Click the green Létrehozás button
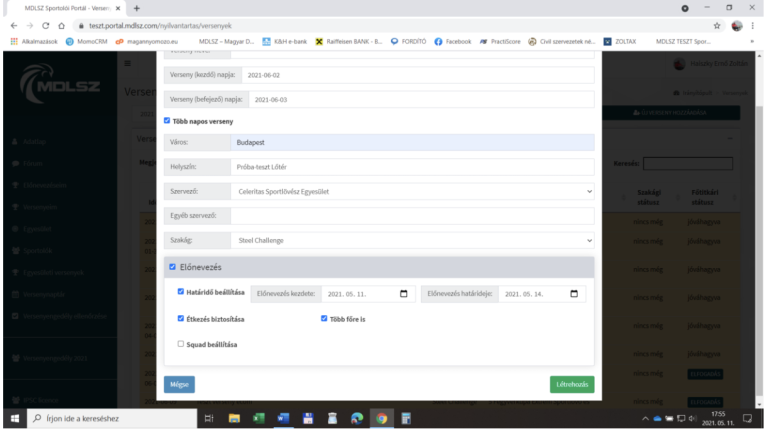Image resolution: width=768 pixels, height=429 pixels. coord(572,384)
